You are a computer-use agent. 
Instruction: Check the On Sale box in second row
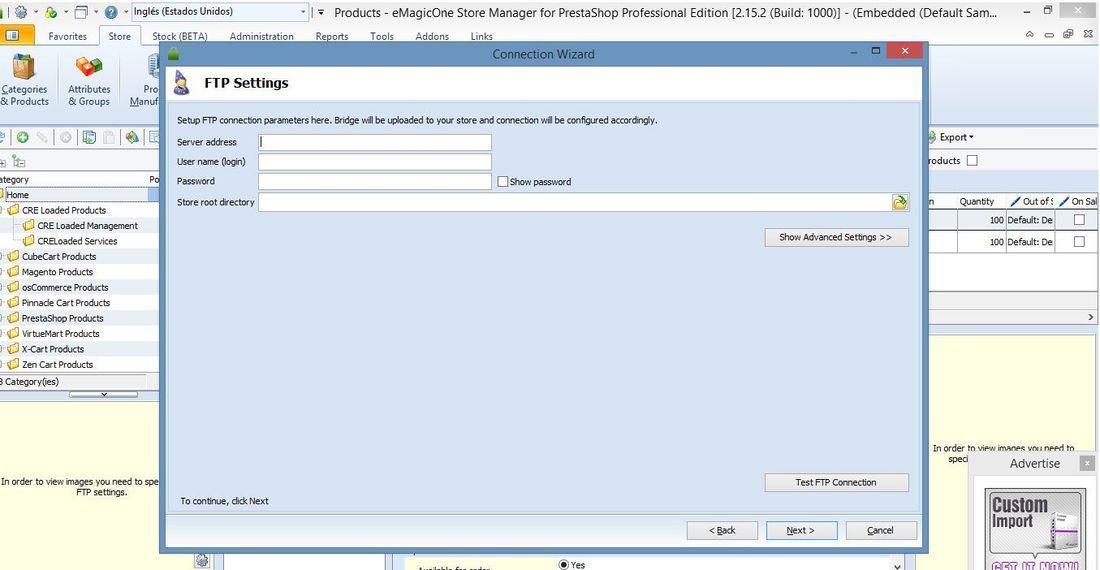(1079, 242)
